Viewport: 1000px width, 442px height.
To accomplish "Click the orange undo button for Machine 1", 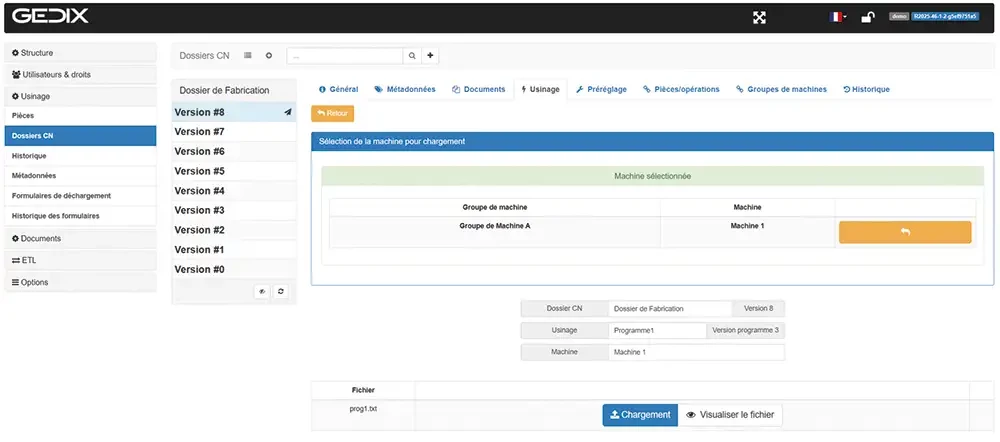I will 905,232.
